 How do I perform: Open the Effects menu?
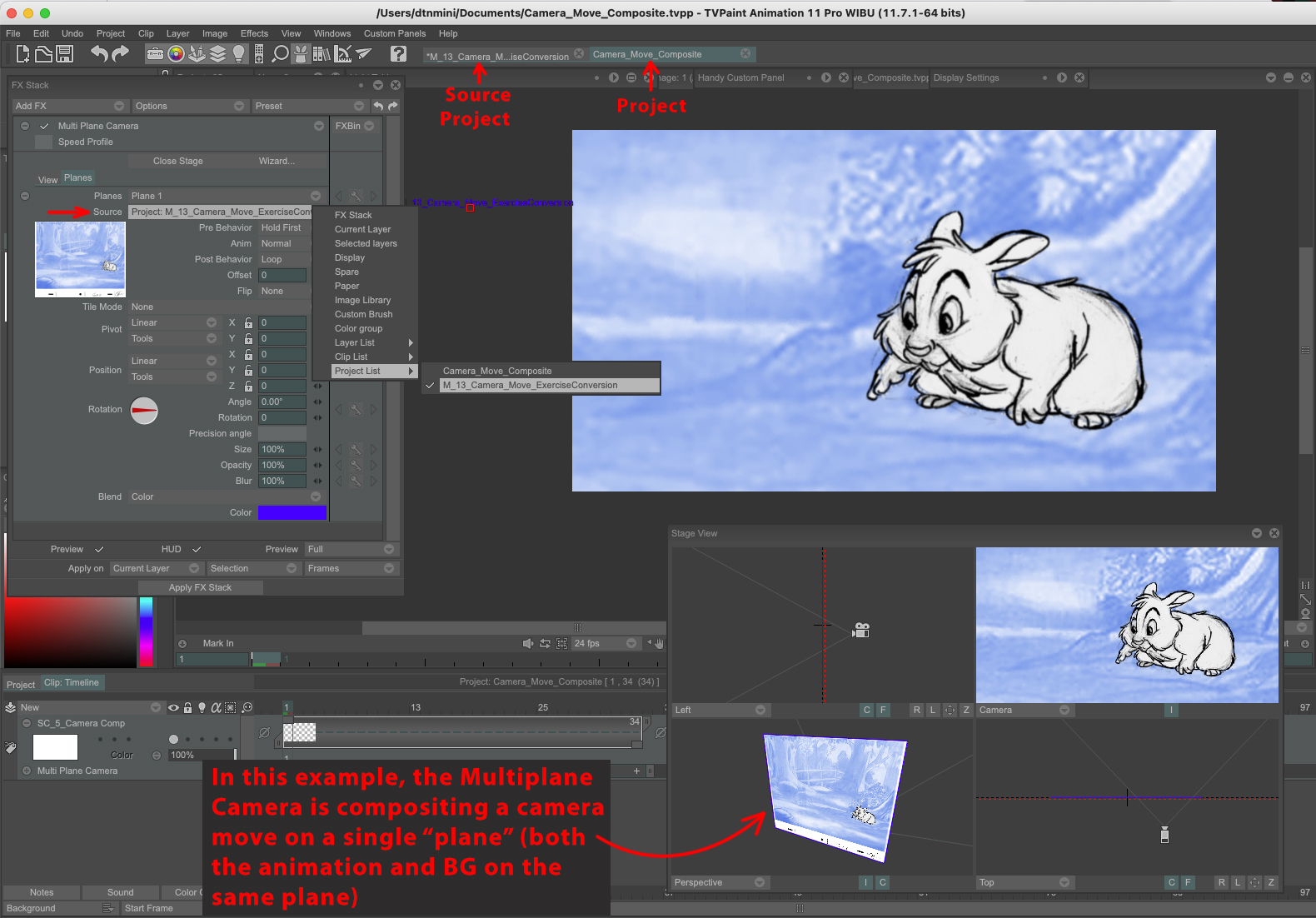(254, 33)
